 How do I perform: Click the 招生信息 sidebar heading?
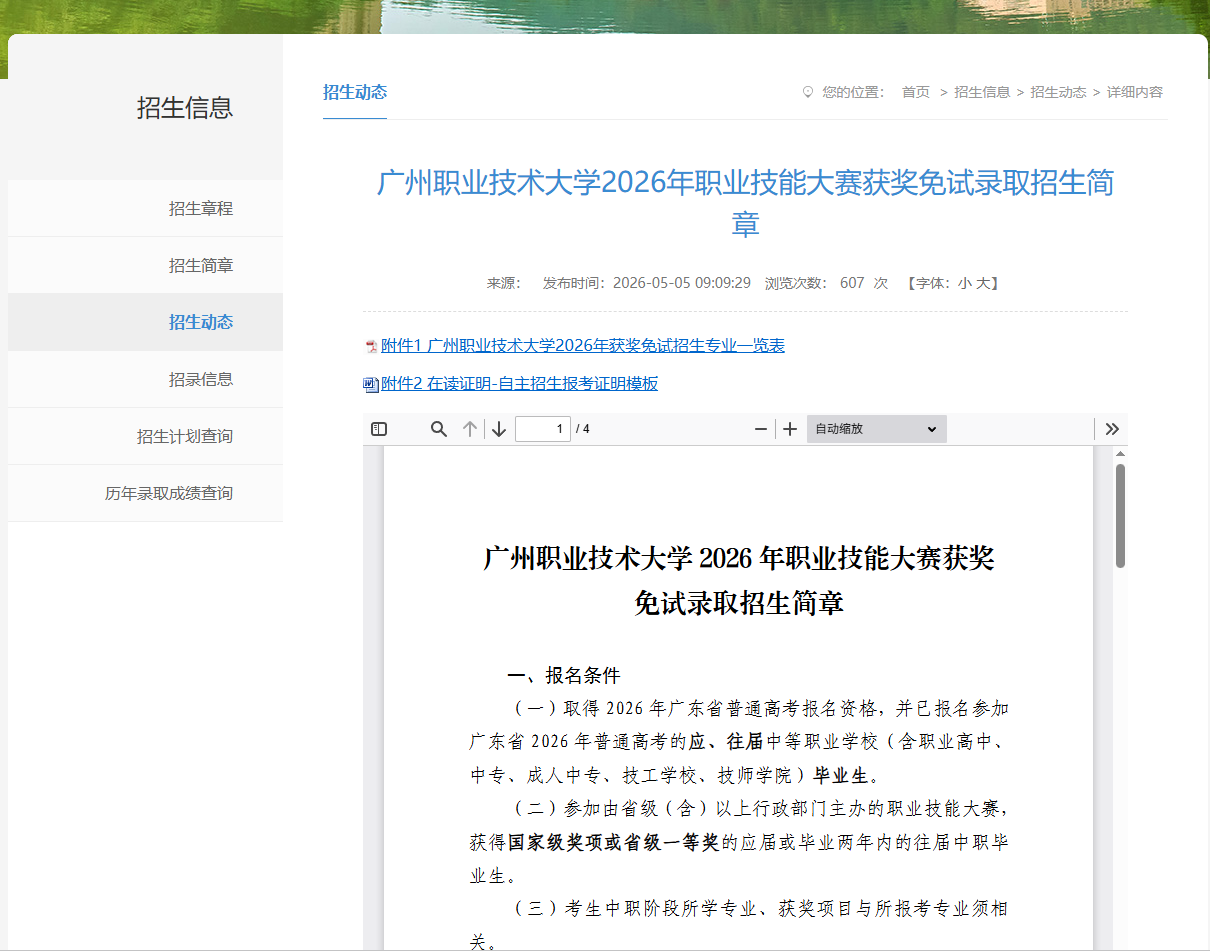click(x=185, y=108)
